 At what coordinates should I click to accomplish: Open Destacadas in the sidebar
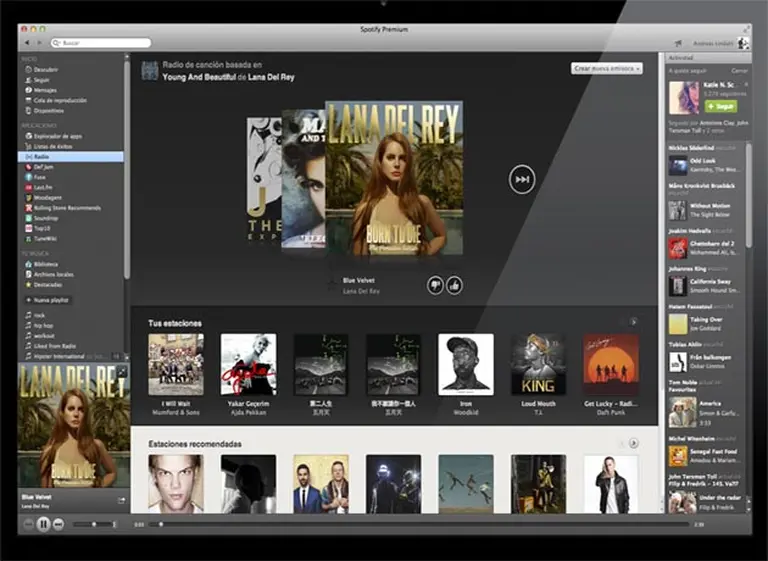pos(48,285)
